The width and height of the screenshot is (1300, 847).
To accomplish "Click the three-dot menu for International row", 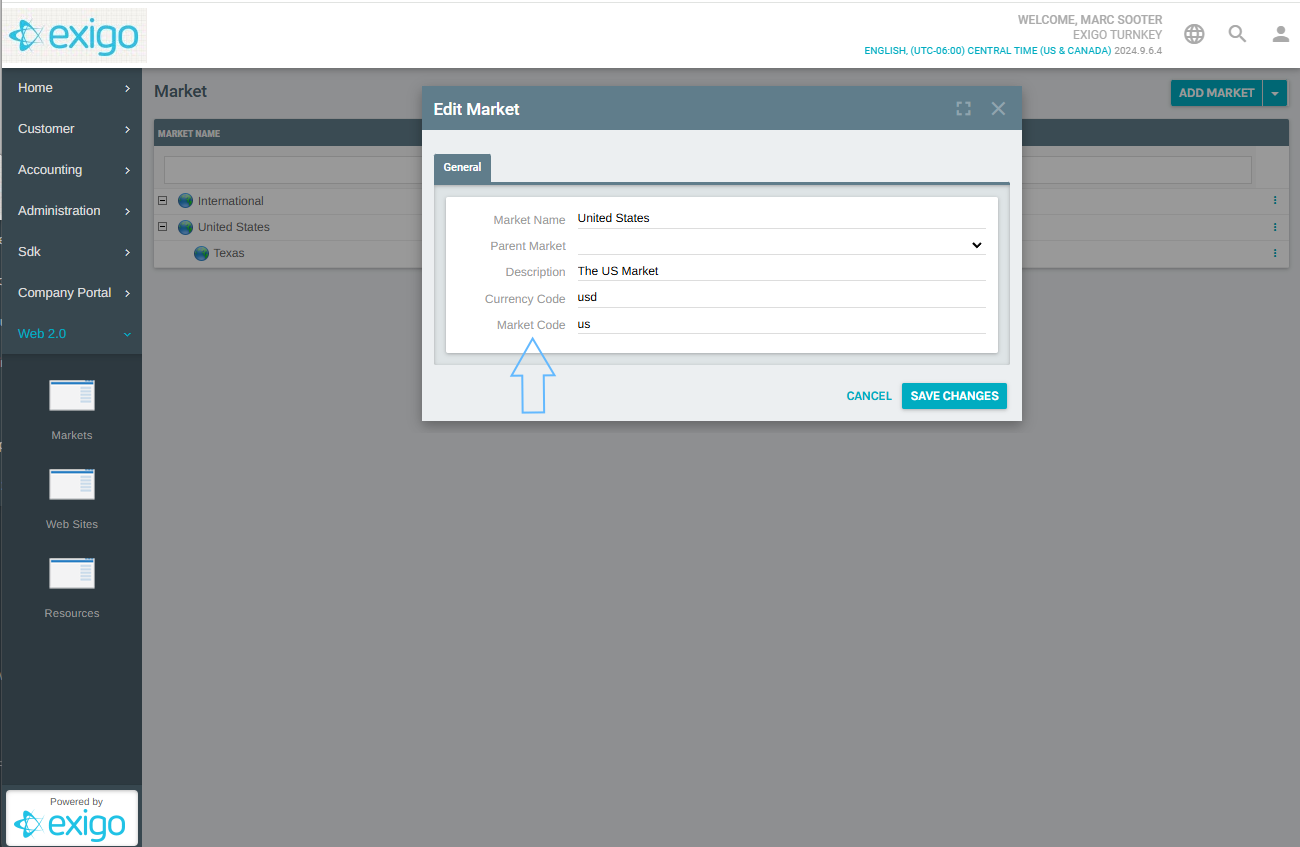I will (1275, 201).
